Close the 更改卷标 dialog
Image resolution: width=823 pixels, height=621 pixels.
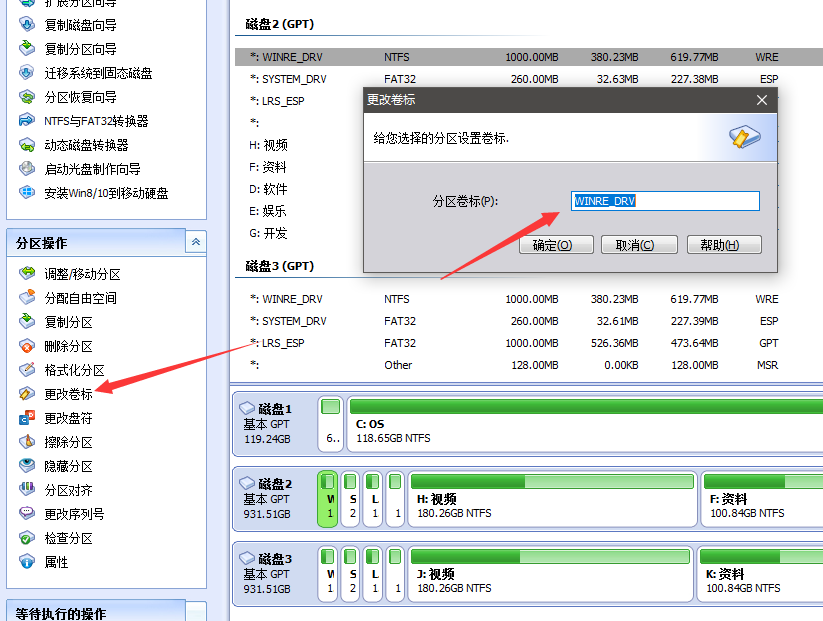coord(762,100)
